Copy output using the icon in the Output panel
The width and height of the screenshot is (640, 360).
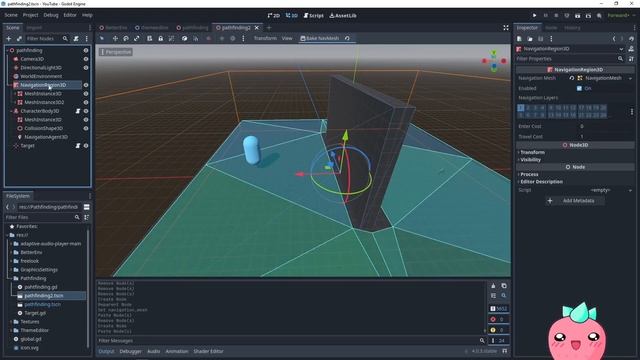pos(504,286)
